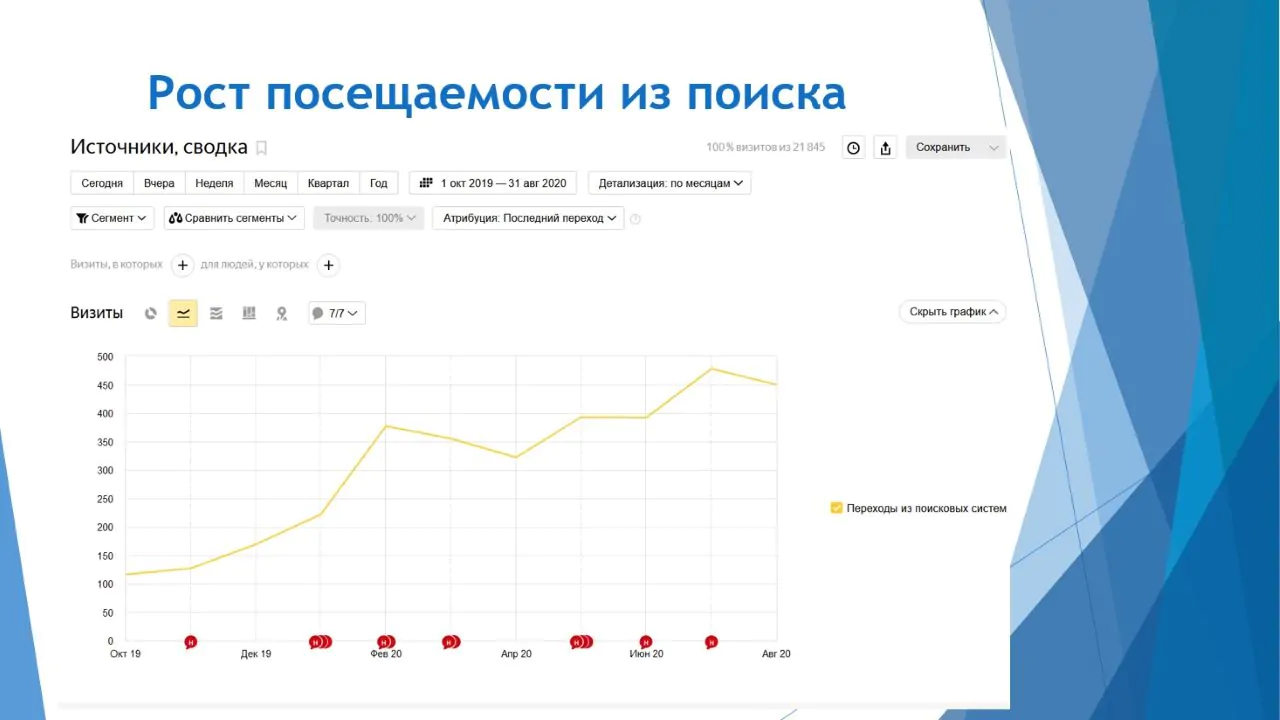
Task: Select the Месяц period tab
Action: click(270, 183)
